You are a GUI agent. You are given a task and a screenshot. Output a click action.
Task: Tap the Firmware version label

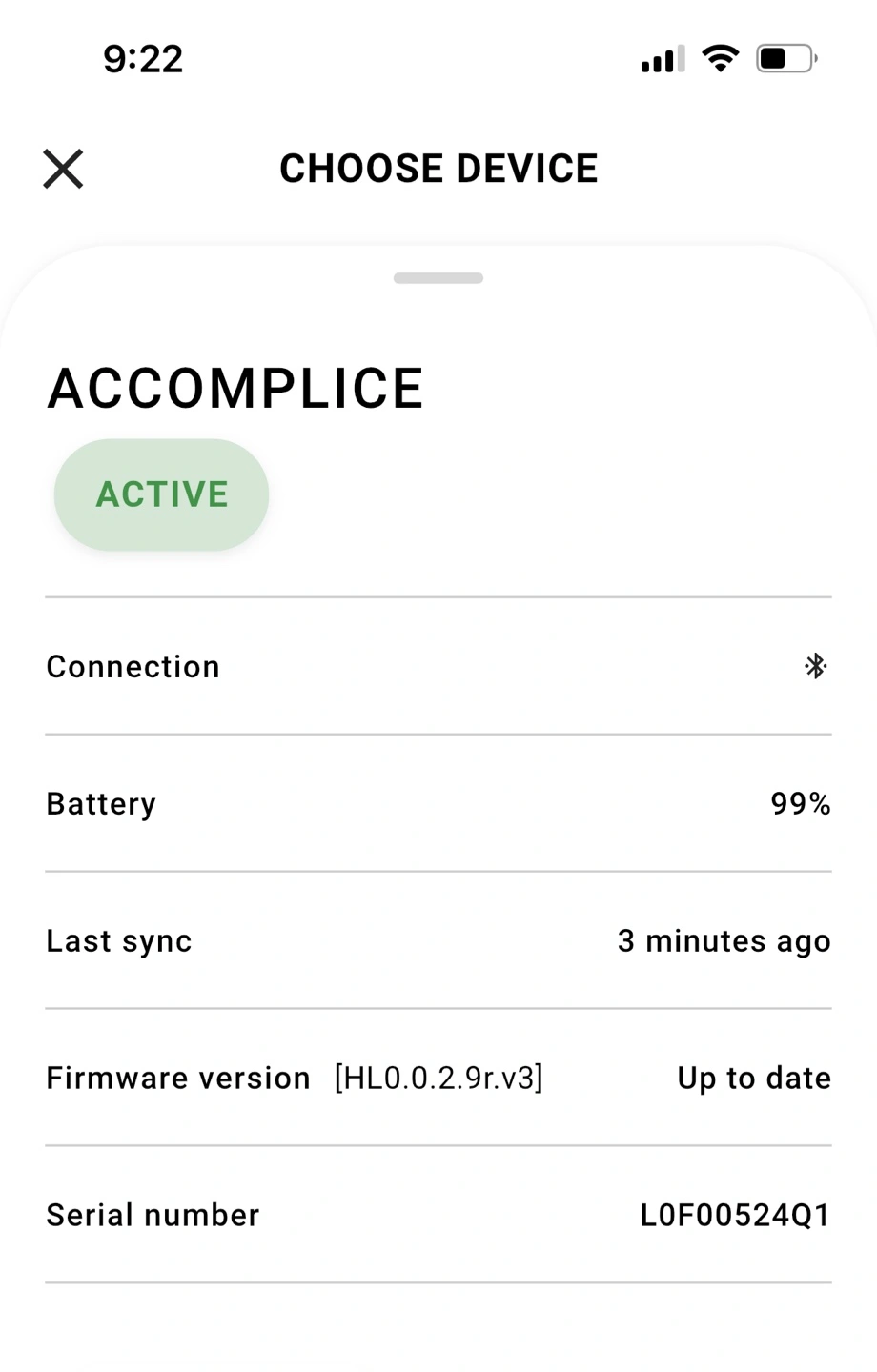pyautogui.click(x=178, y=1079)
